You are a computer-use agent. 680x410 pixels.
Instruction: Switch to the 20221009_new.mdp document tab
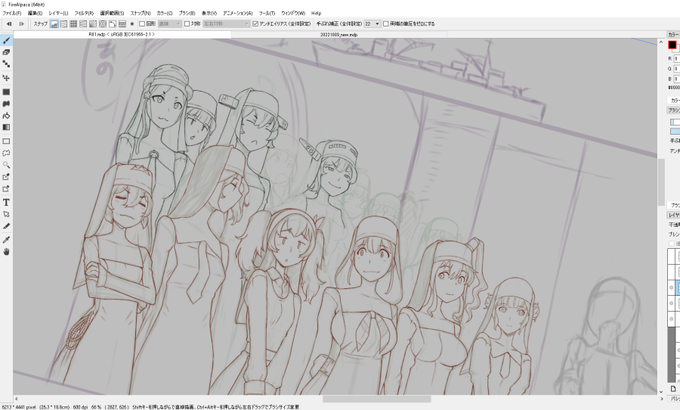pyautogui.click(x=339, y=34)
